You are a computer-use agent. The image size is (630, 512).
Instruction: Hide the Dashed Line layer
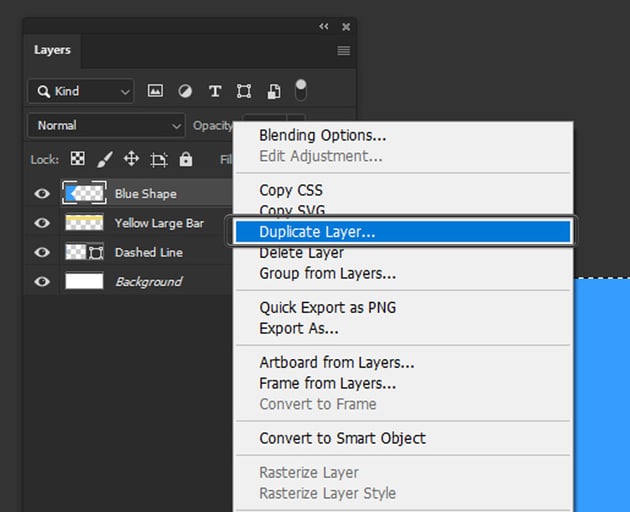tap(42, 252)
